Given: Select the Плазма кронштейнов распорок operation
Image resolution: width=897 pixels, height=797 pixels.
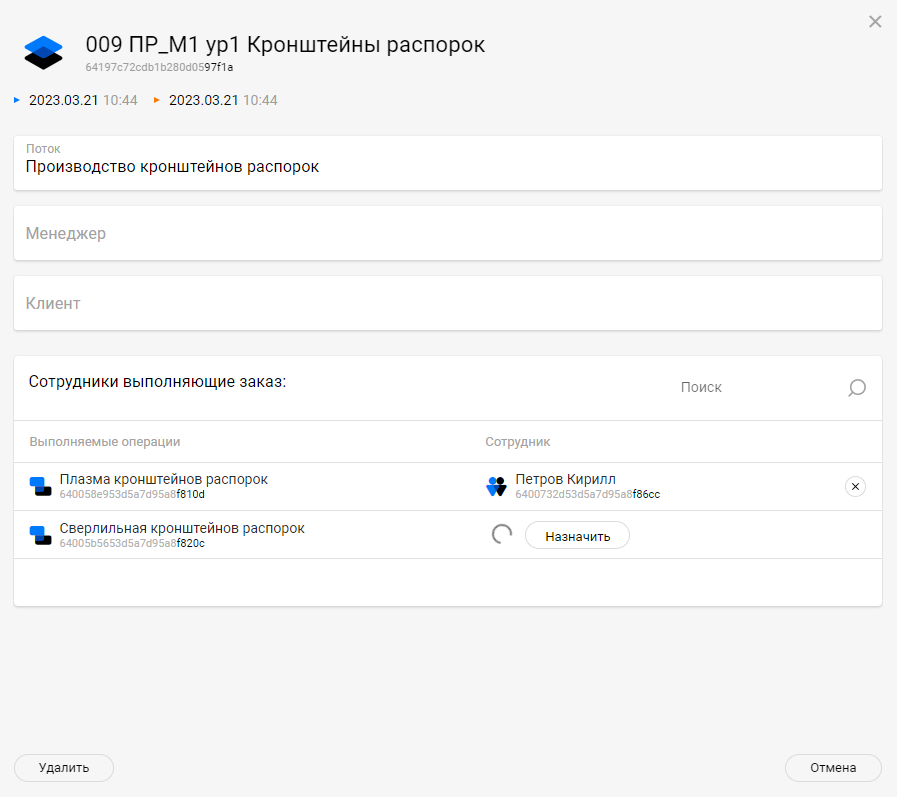Looking at the screenshot, I should coord(164,479).
